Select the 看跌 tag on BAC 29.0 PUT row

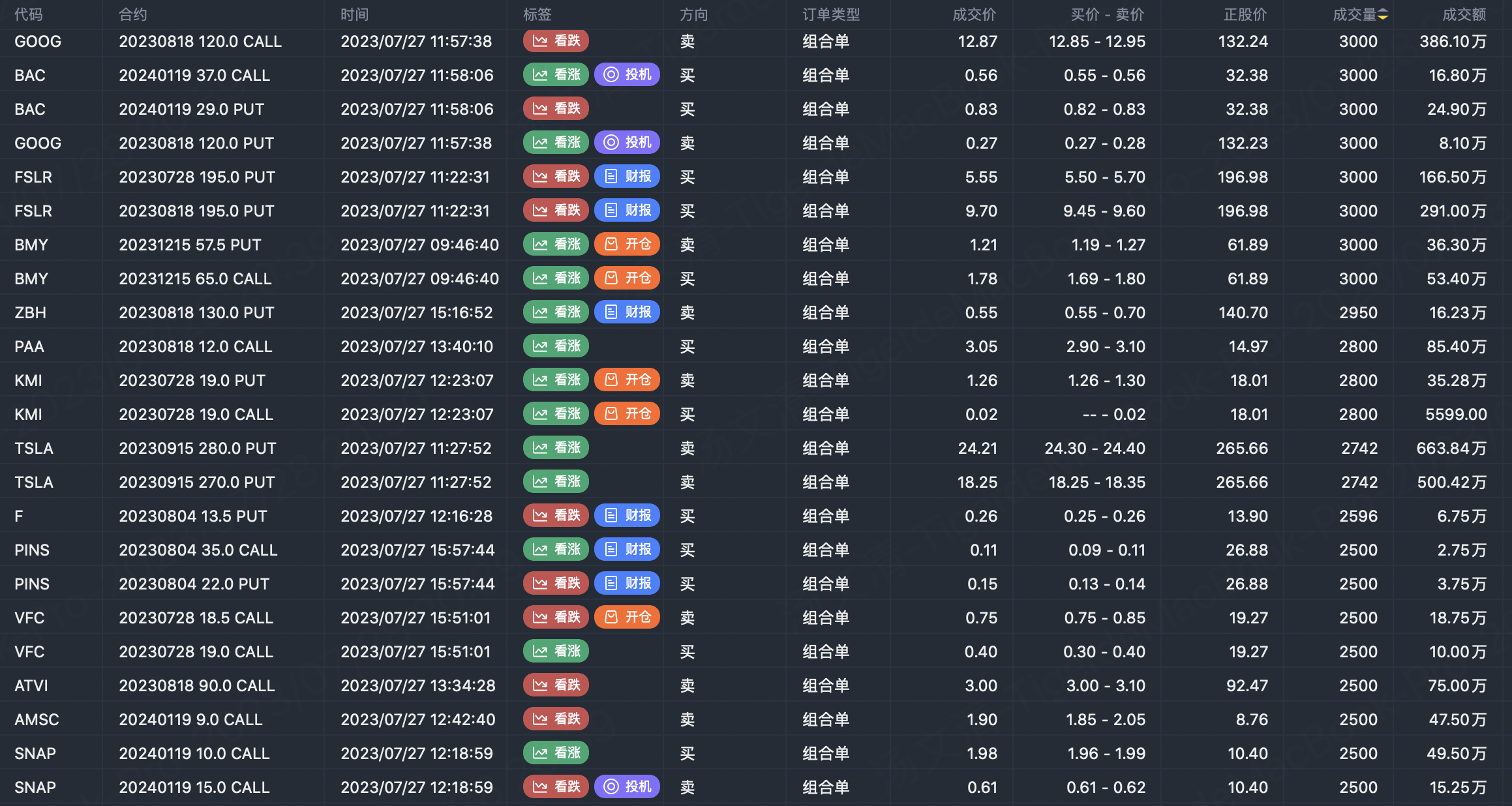tap(556, 109)
